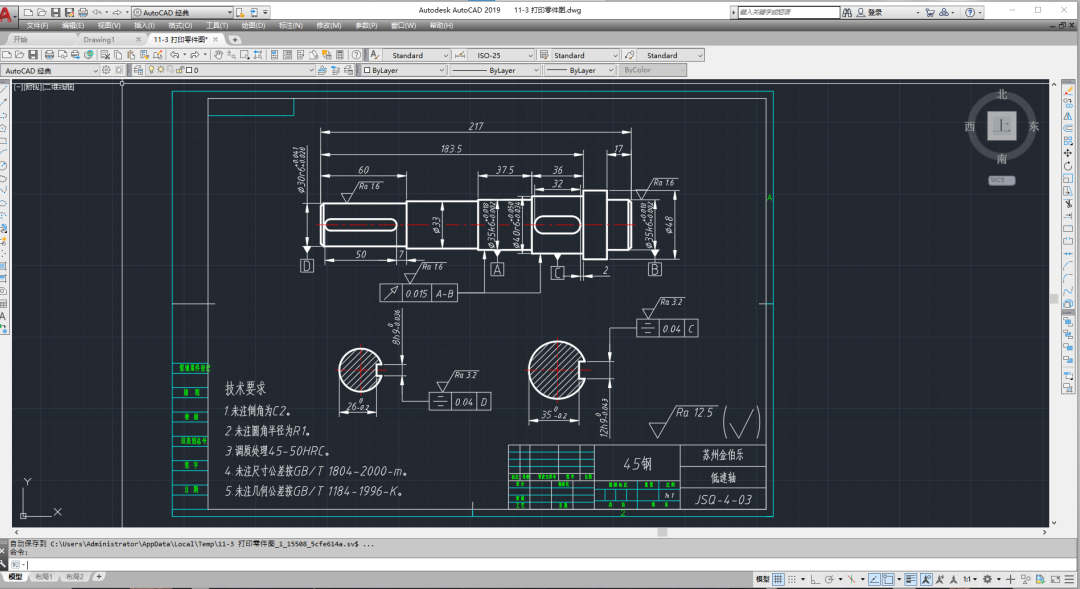Click the search keyword input field
The image size is (1080, 589).
789,12
